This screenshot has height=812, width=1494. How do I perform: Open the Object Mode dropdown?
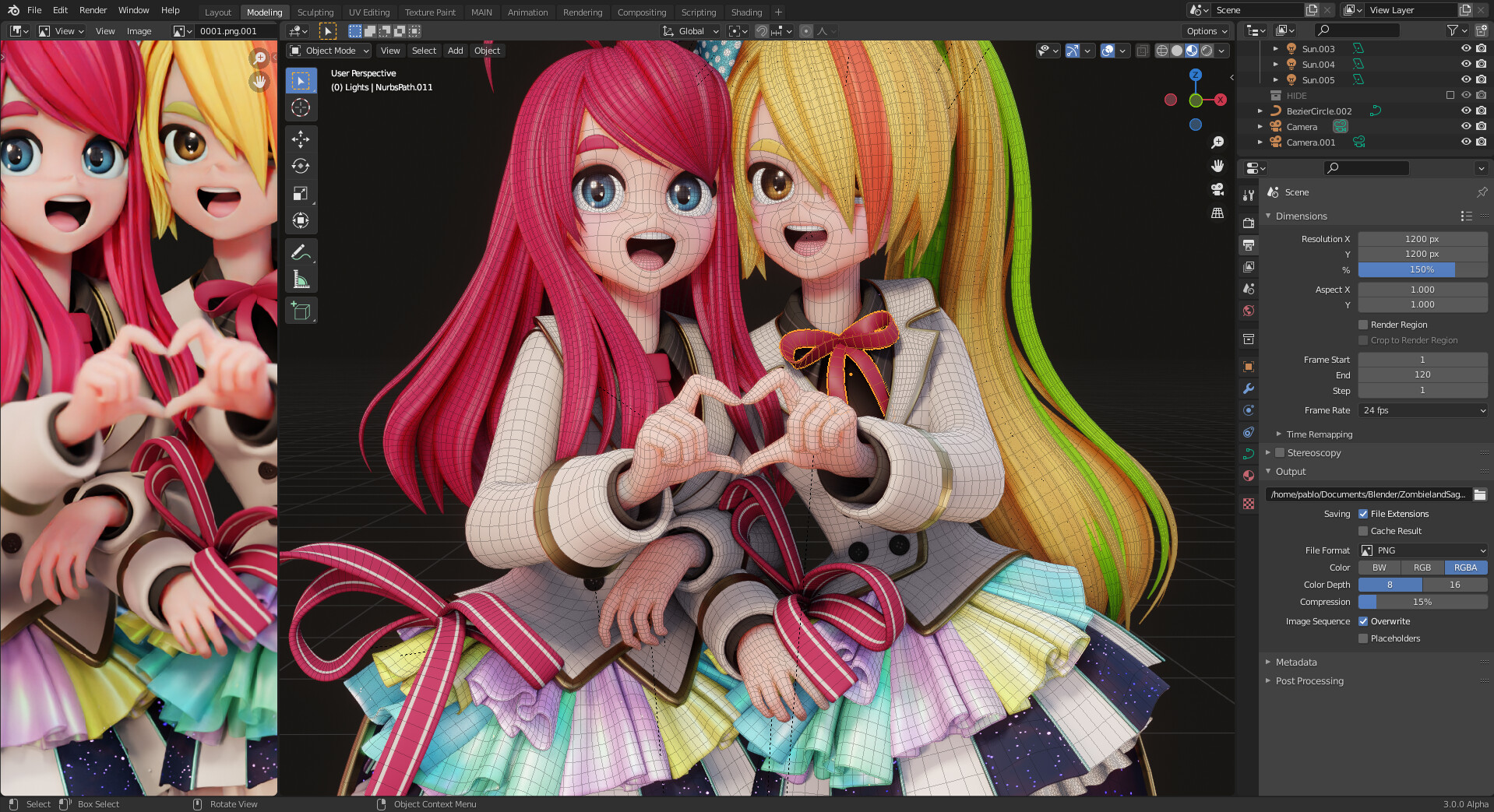pyautogui.click(x=329, y=51)
